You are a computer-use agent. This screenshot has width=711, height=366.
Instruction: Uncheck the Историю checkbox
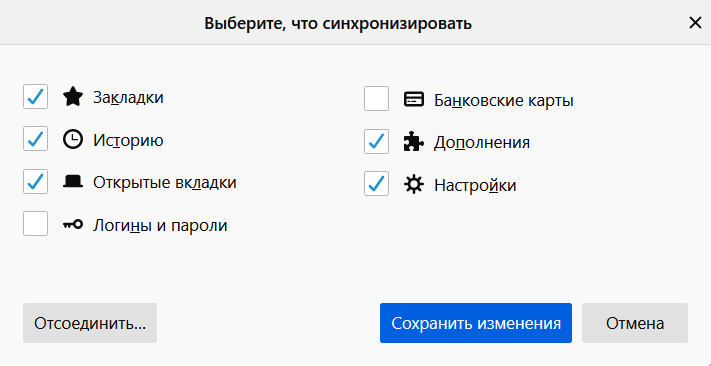tap(35, 139)
